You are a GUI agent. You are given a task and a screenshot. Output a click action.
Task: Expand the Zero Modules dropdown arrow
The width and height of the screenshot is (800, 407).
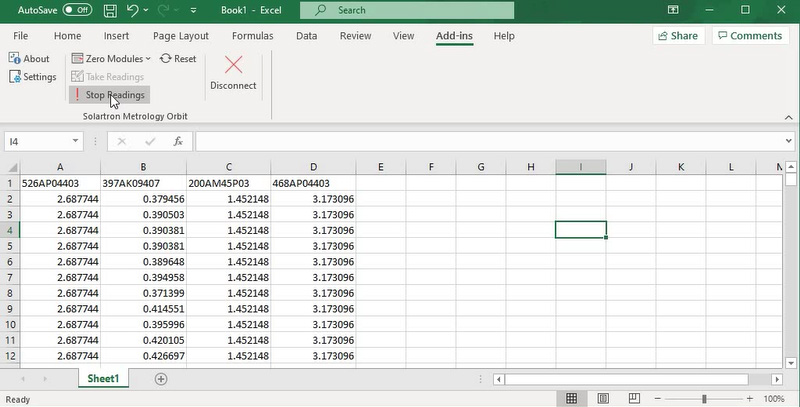(148, 59)
